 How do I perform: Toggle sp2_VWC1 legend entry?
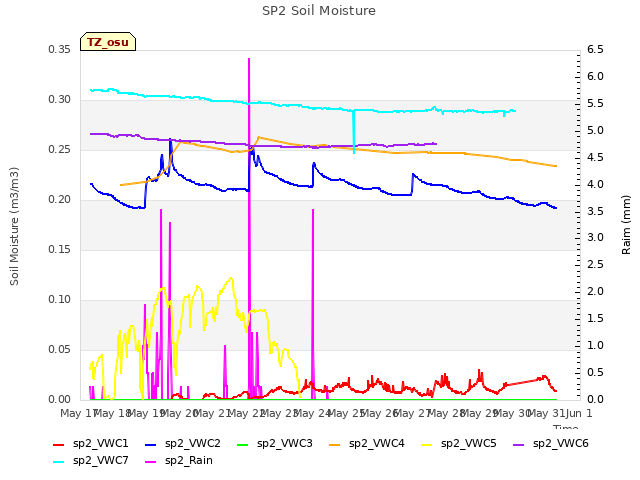click(91, 444)
